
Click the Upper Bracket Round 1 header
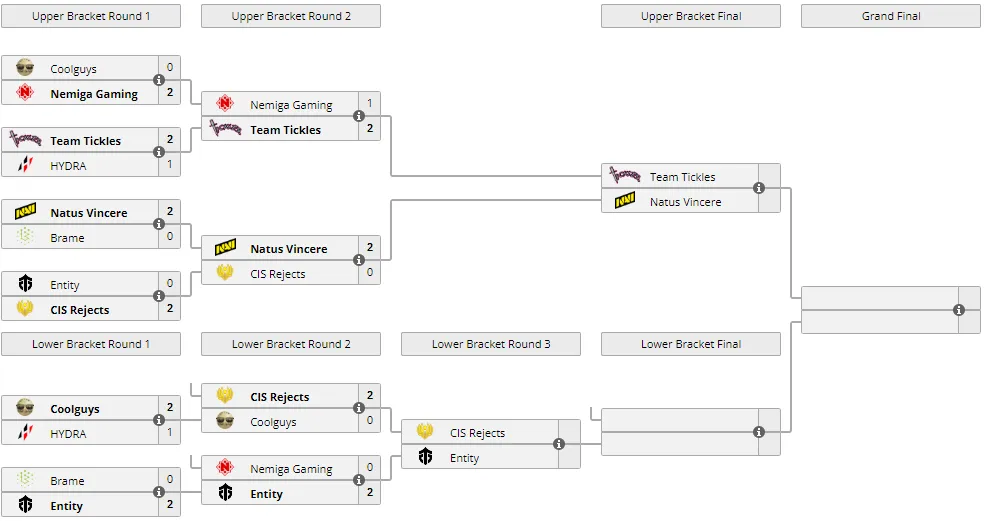tap(91, 16)
